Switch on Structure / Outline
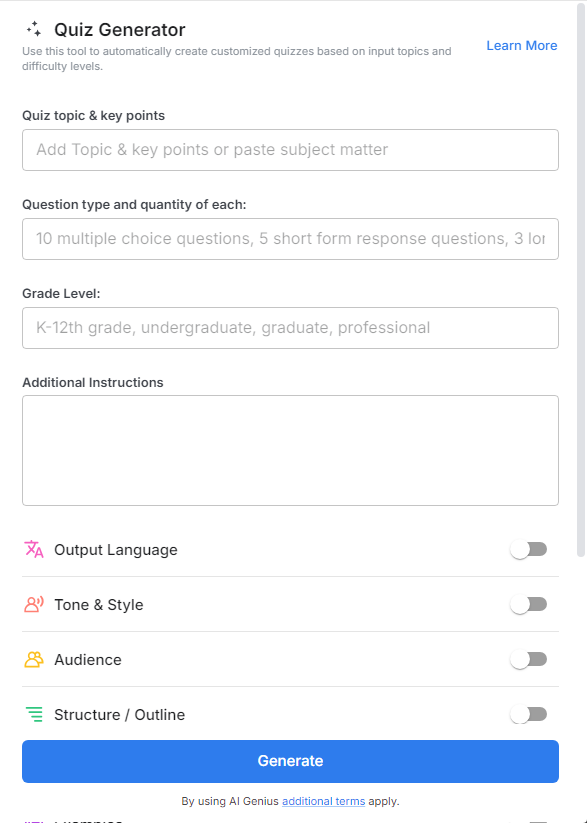Viewport: 587px width, 823px height. tap(528, 714)
